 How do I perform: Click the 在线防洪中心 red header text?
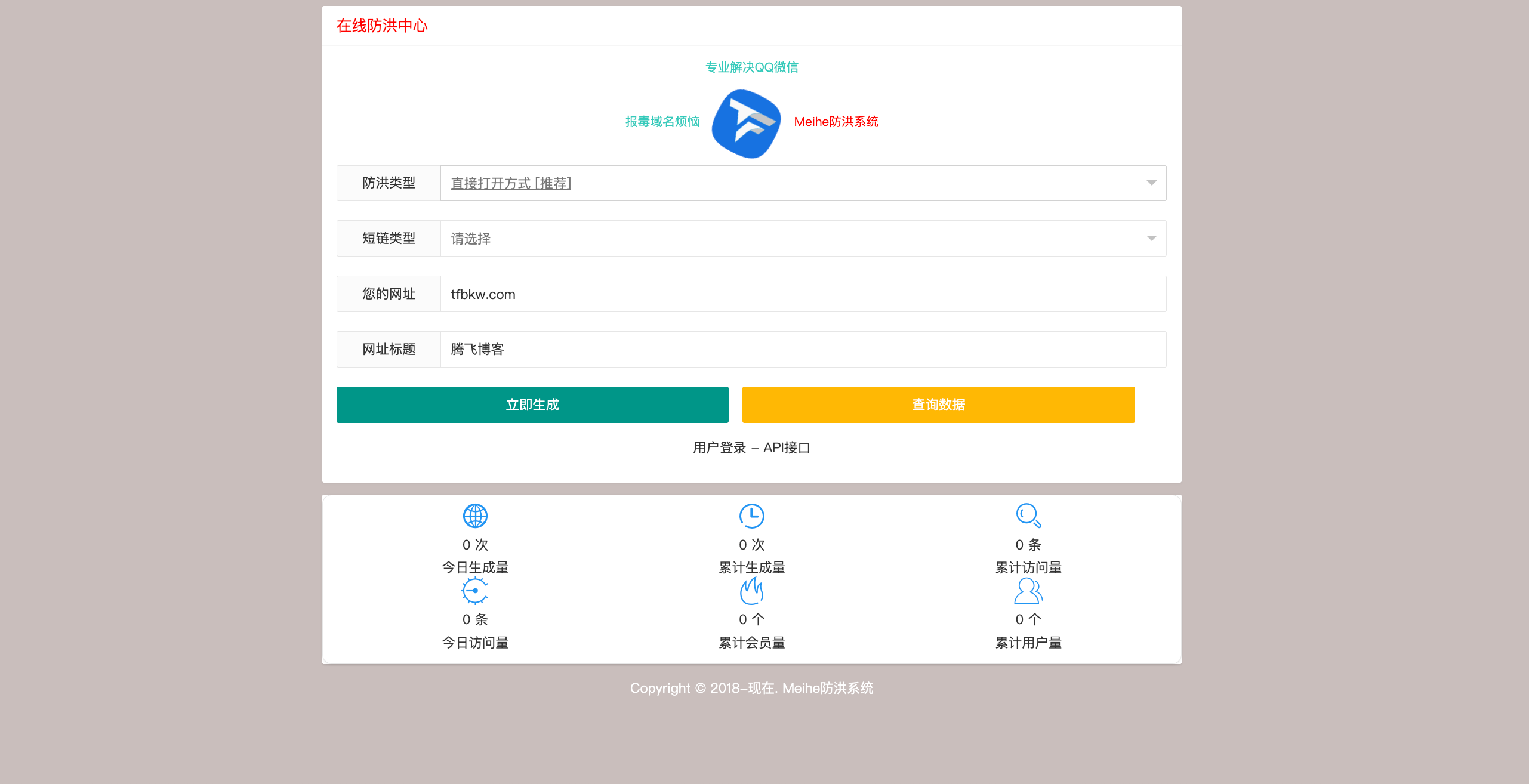point(383,26)
